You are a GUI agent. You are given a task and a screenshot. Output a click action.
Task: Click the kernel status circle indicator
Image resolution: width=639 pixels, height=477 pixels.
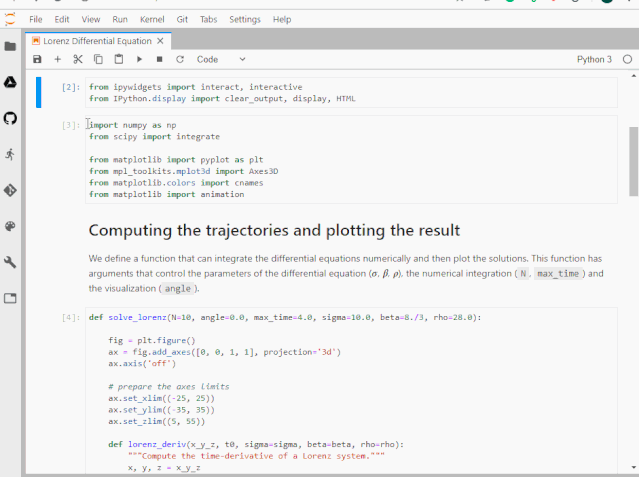[627, 59]
